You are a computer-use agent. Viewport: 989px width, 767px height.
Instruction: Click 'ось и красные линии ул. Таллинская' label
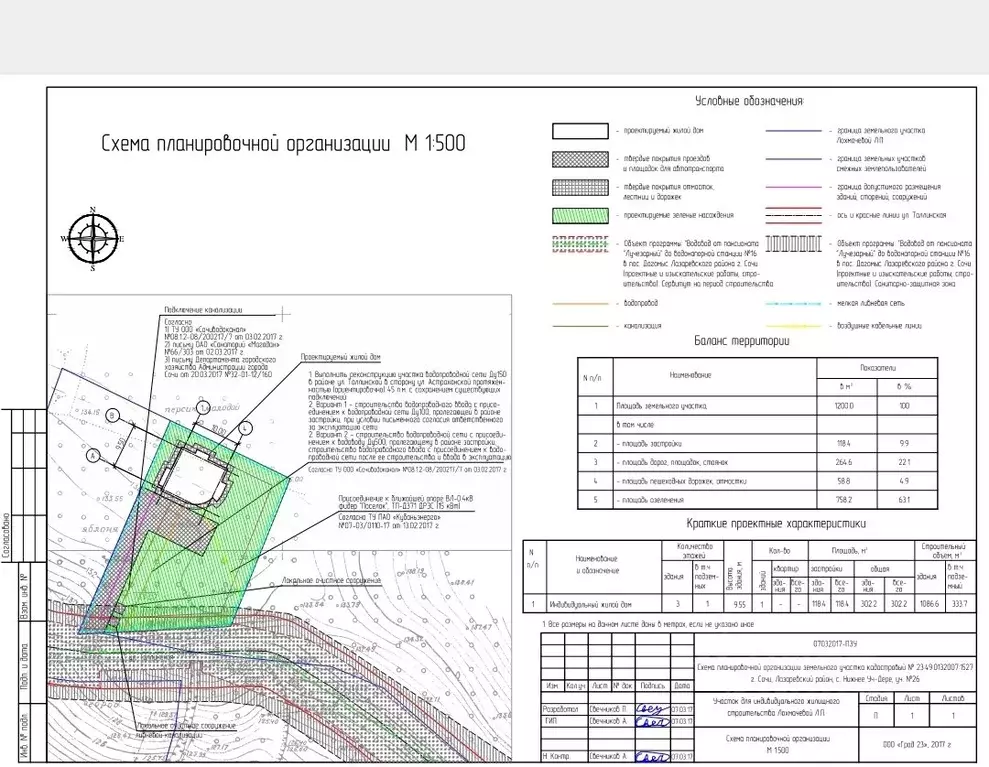[x=891, y=215]
